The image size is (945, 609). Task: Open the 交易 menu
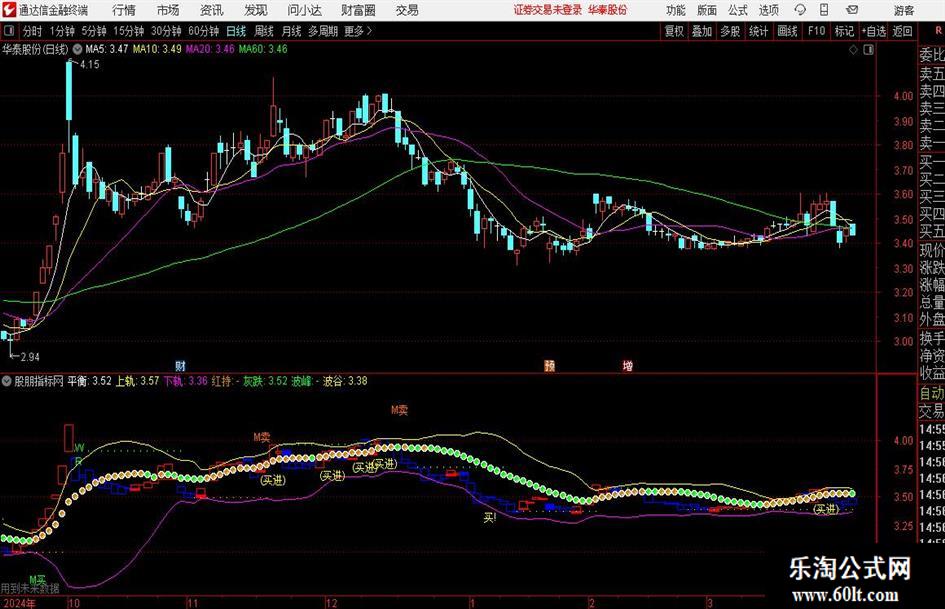click(x=407, y=10)
